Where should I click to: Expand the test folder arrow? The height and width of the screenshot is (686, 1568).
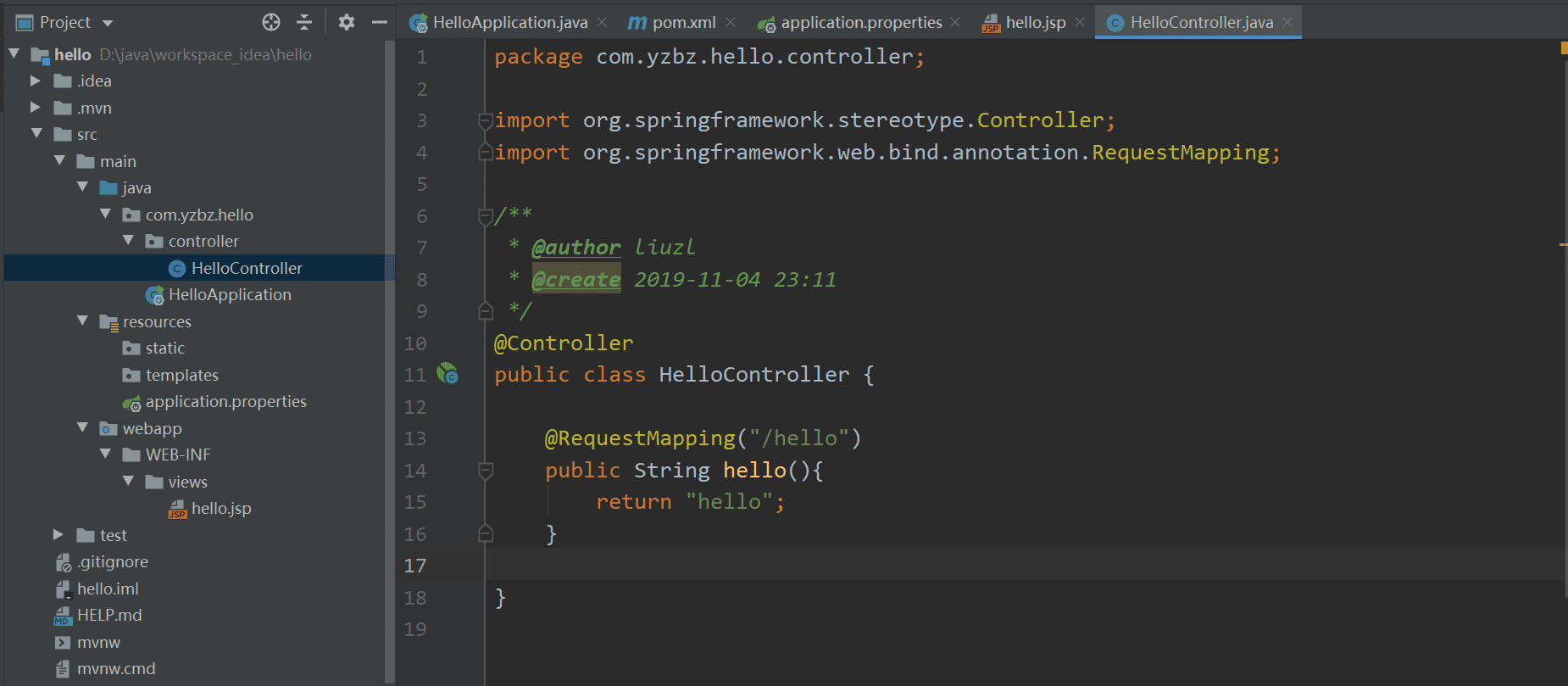(x=58, y=534)
